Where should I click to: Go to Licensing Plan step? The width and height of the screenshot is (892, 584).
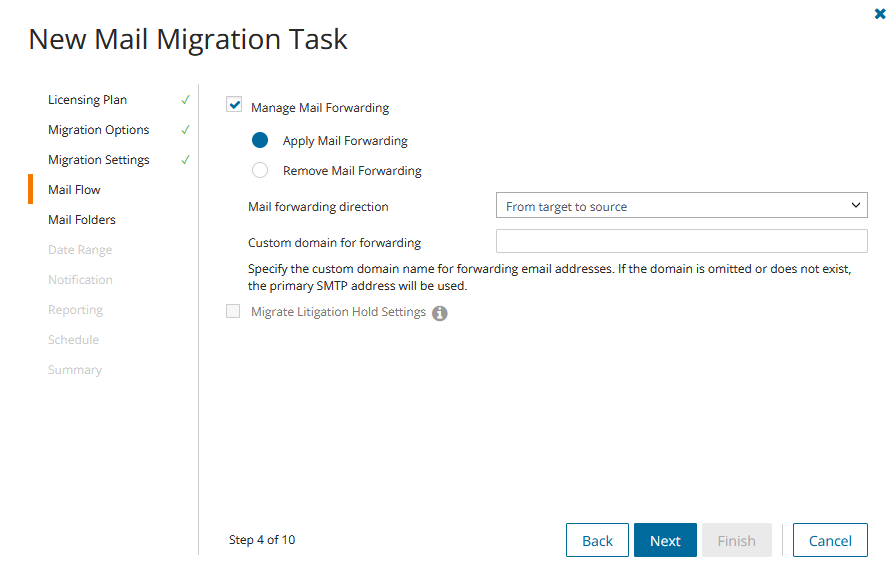coord(87,100)
